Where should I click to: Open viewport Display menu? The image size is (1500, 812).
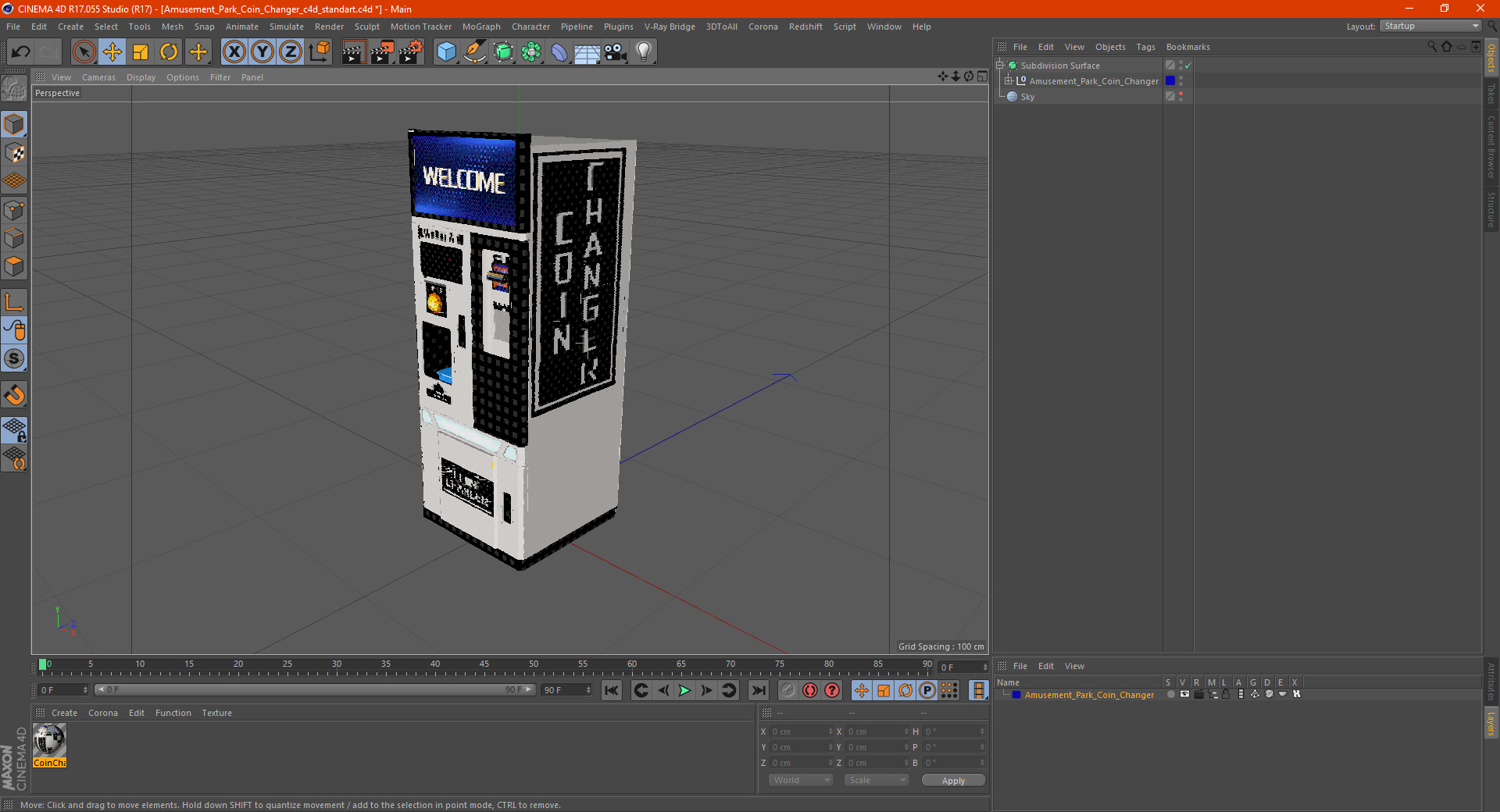click(141, 77)
